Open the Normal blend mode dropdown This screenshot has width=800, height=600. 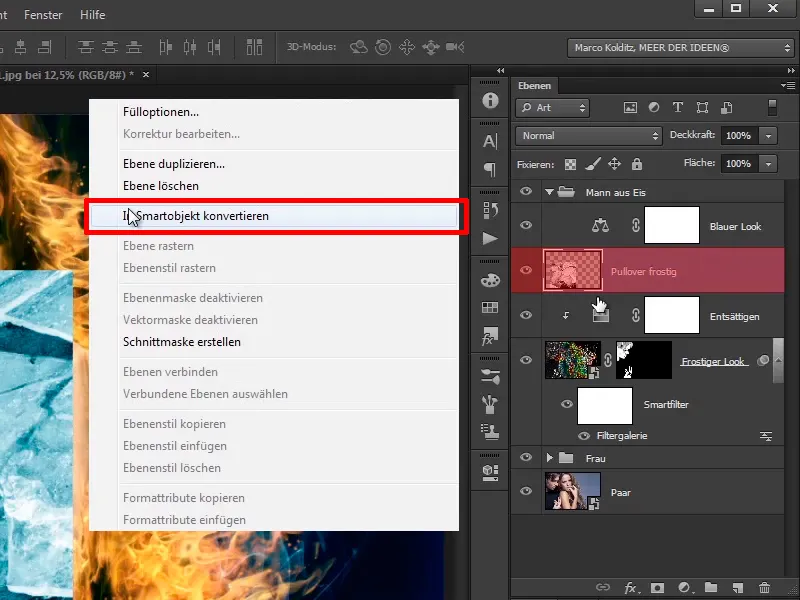tap(589, 136)
